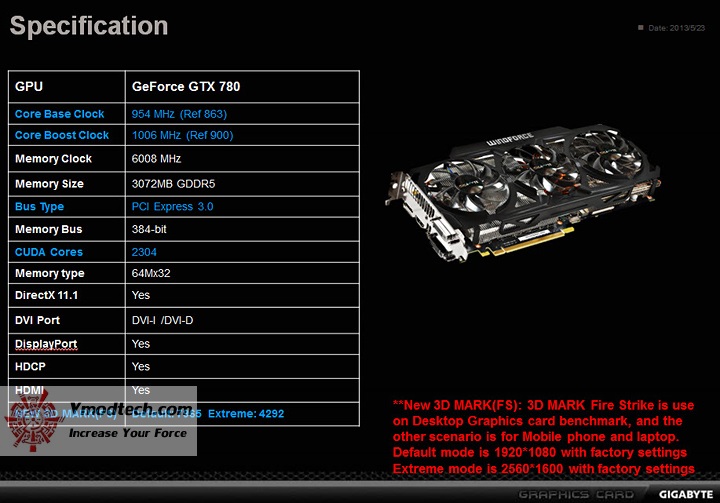Click the 'Memory Size' label
720x503 pixels.
(x=49, y=184)
